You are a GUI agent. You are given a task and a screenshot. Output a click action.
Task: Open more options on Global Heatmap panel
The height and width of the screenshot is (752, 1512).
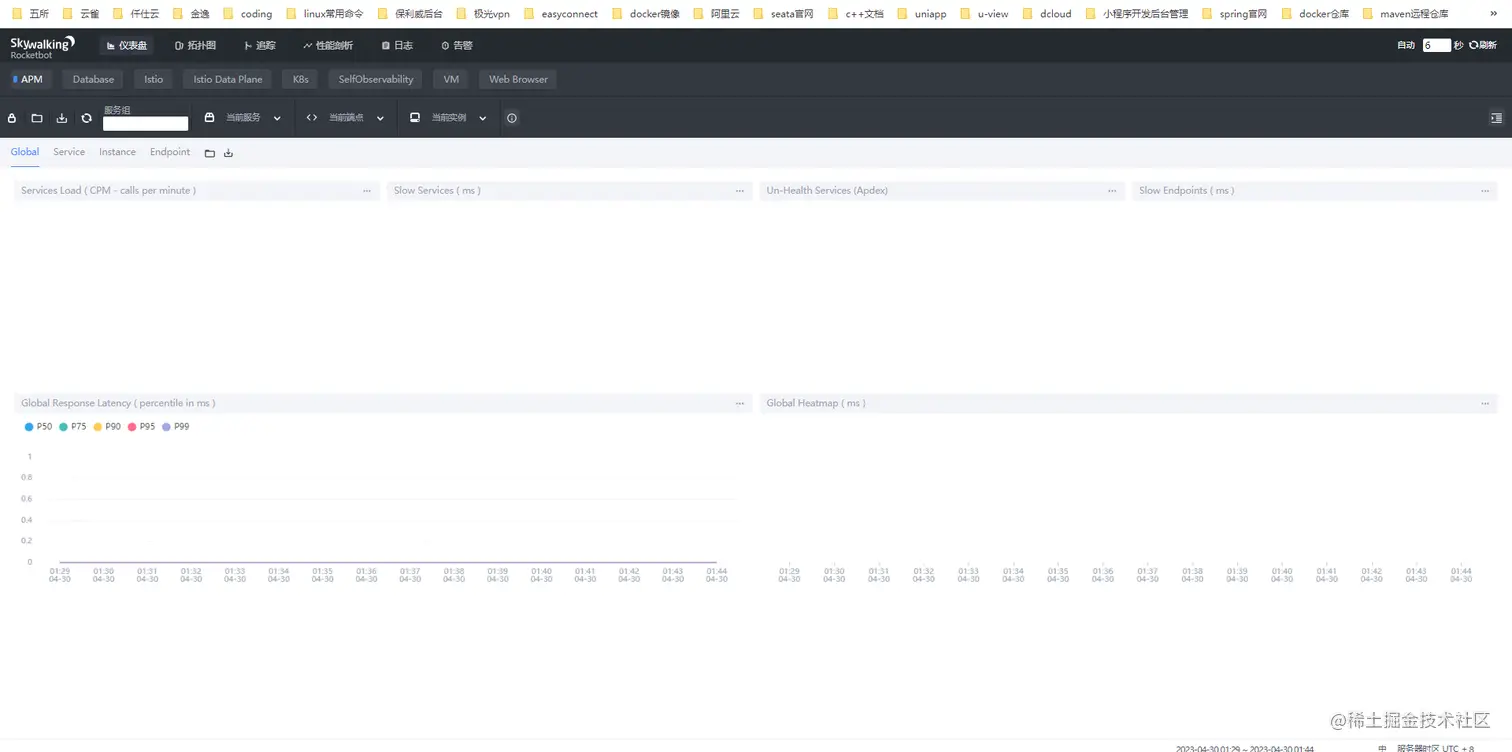click(x=1485, y=404)
